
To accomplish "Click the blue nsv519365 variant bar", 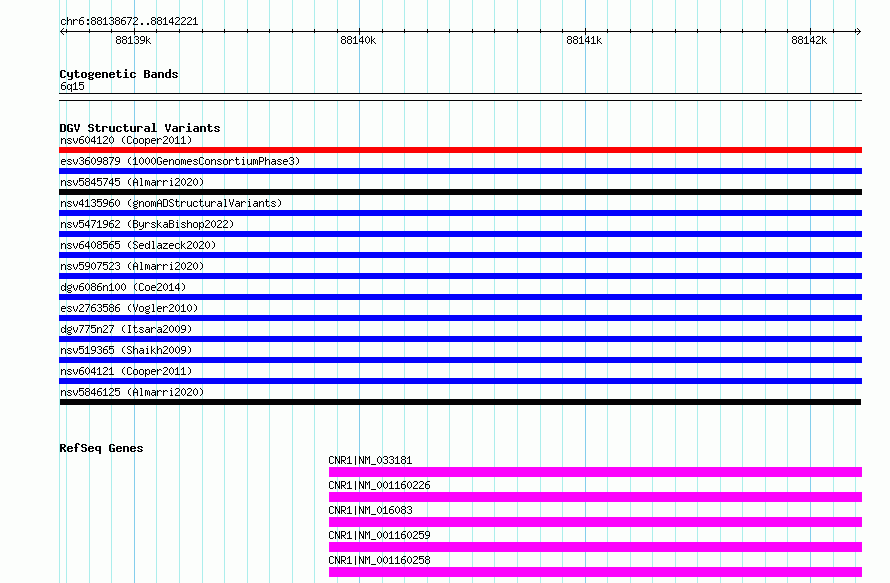I will click(x=460, y=360).
